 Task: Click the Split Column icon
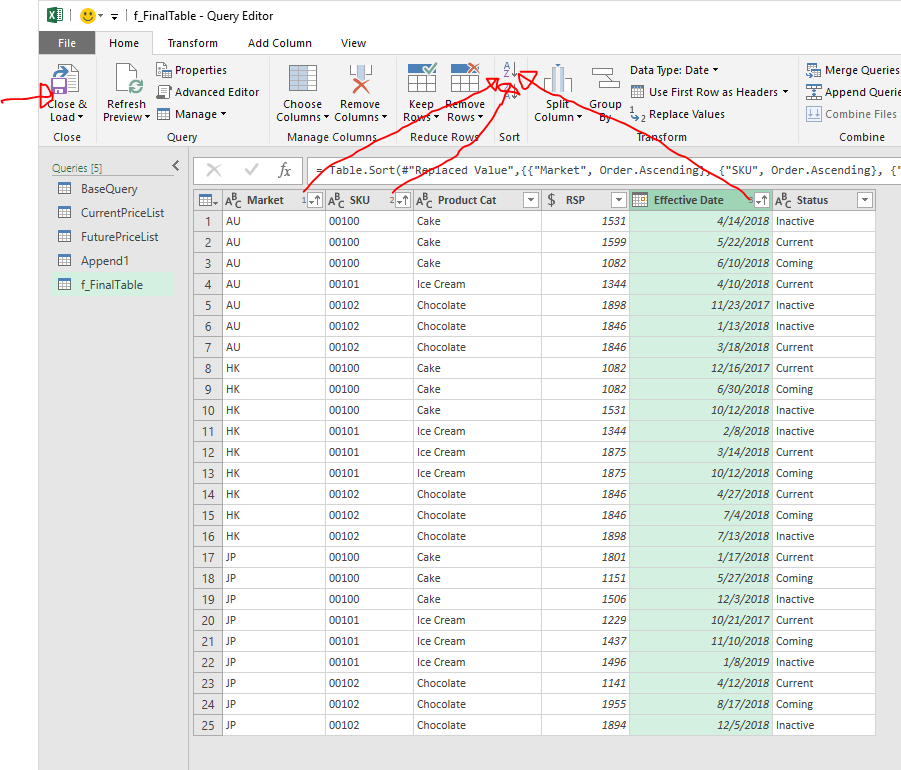click(557, 80)
